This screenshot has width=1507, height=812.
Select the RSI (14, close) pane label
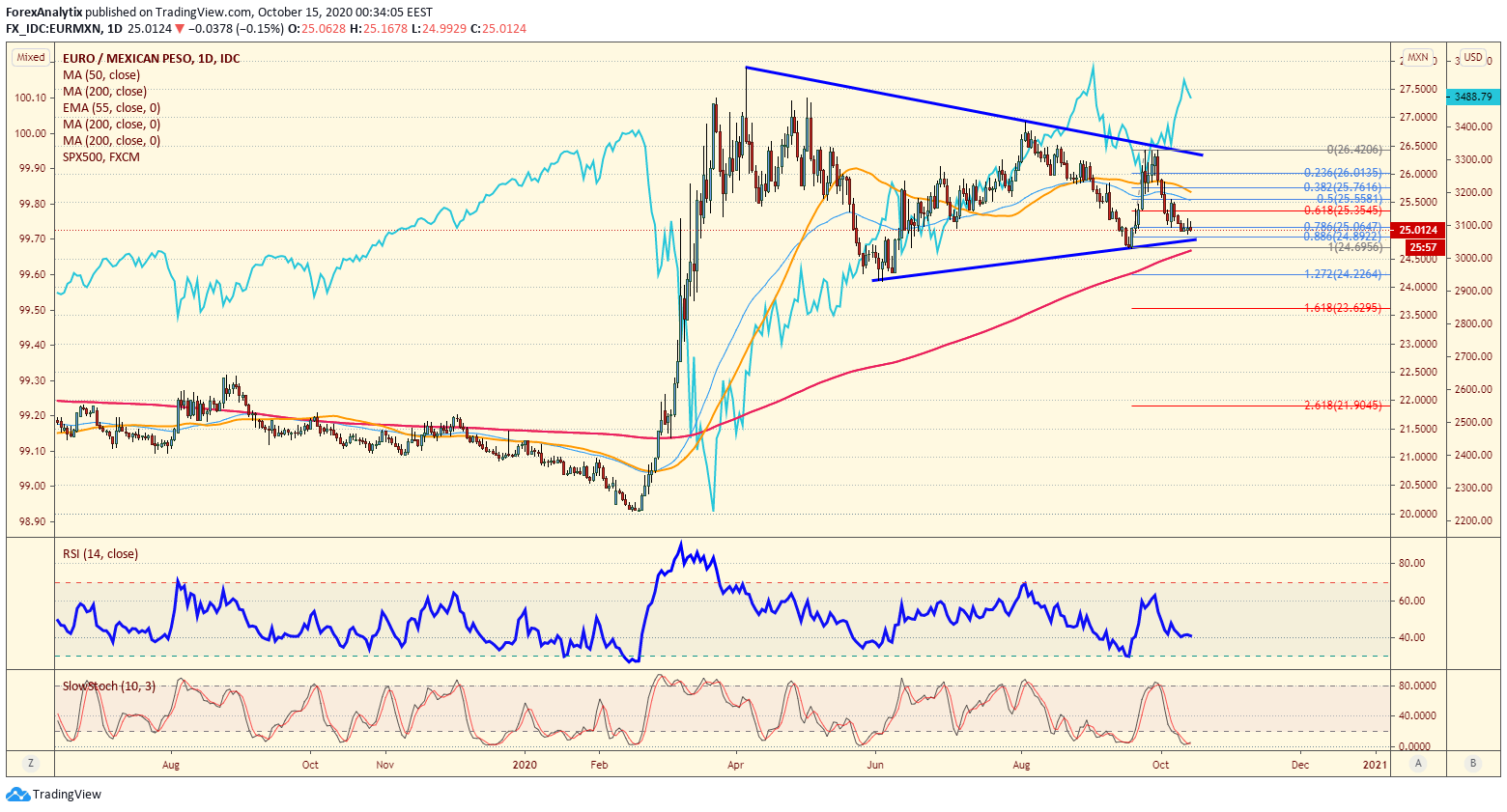click(100, 554)
